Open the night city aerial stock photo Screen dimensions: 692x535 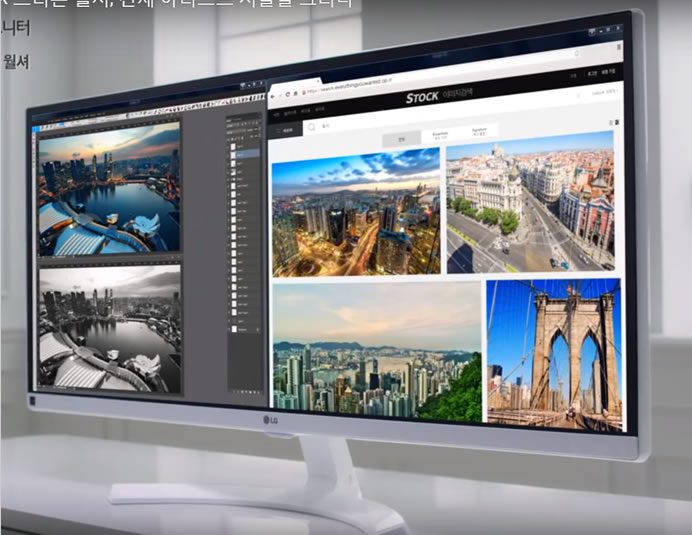pyautogui.click(x=356, y=213)
